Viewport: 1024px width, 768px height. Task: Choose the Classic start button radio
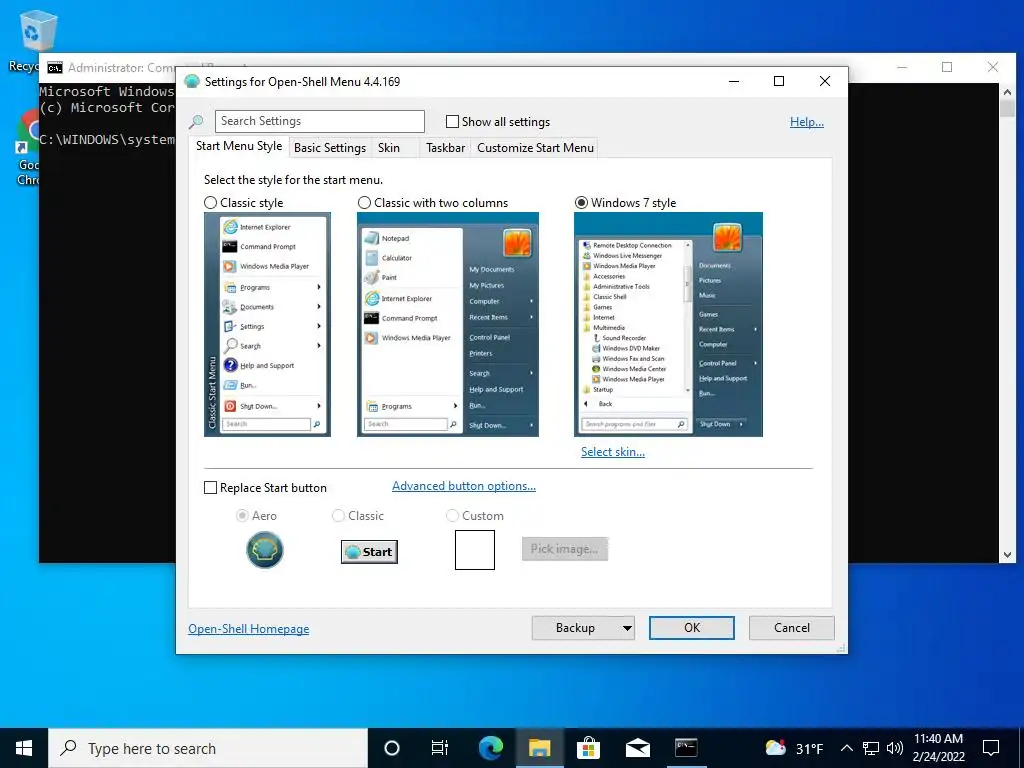[338, 516]
